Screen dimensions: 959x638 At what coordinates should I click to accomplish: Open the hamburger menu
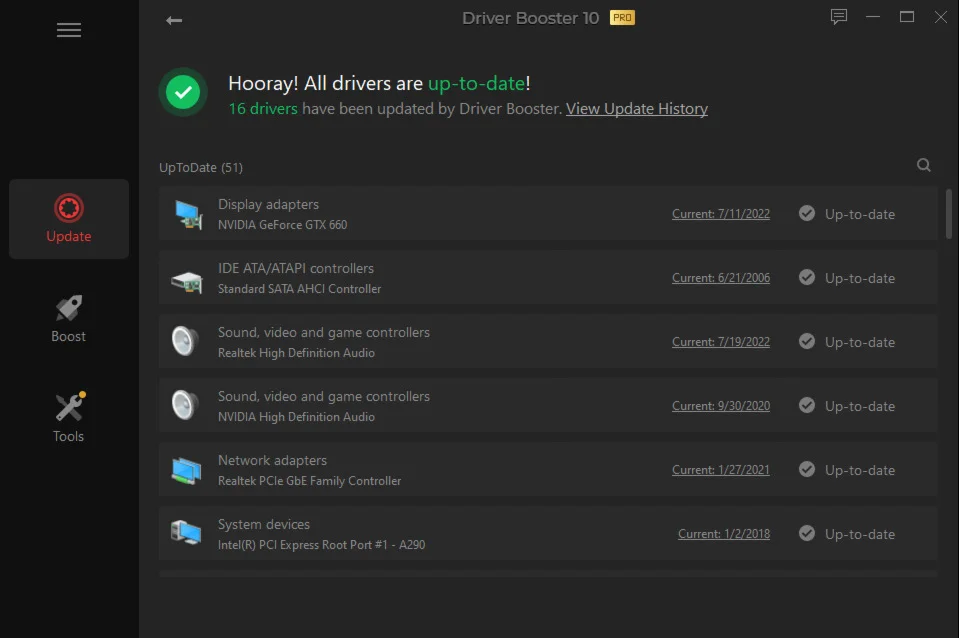click(68, 30)
